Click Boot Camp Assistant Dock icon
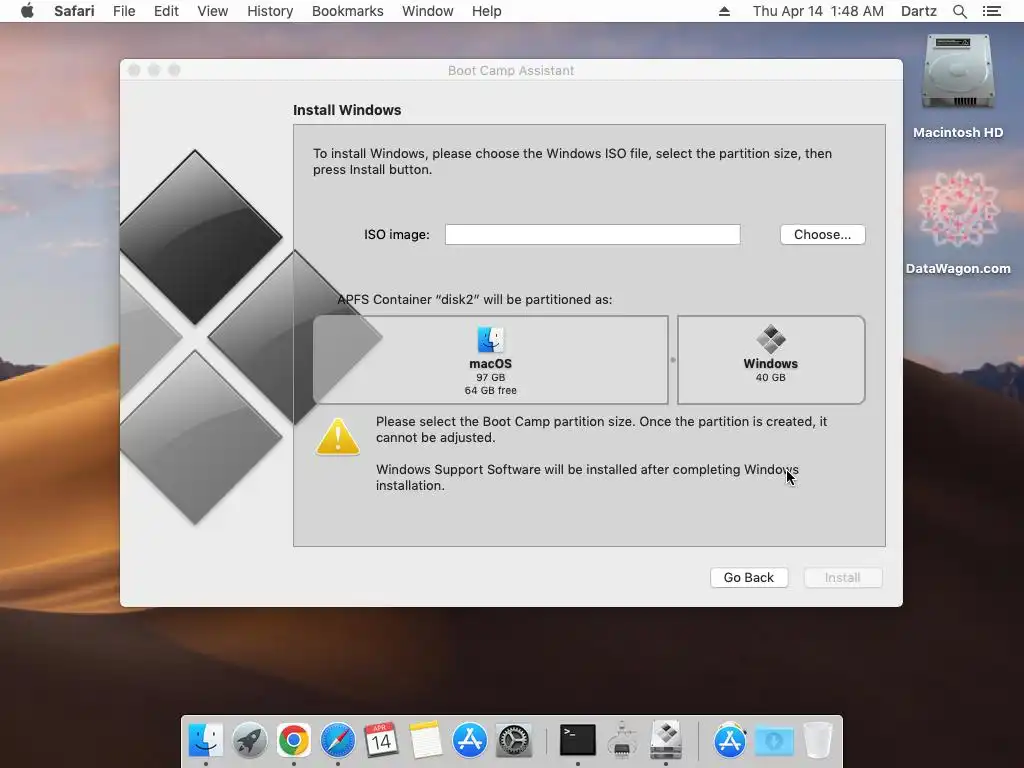 [666, 741]
